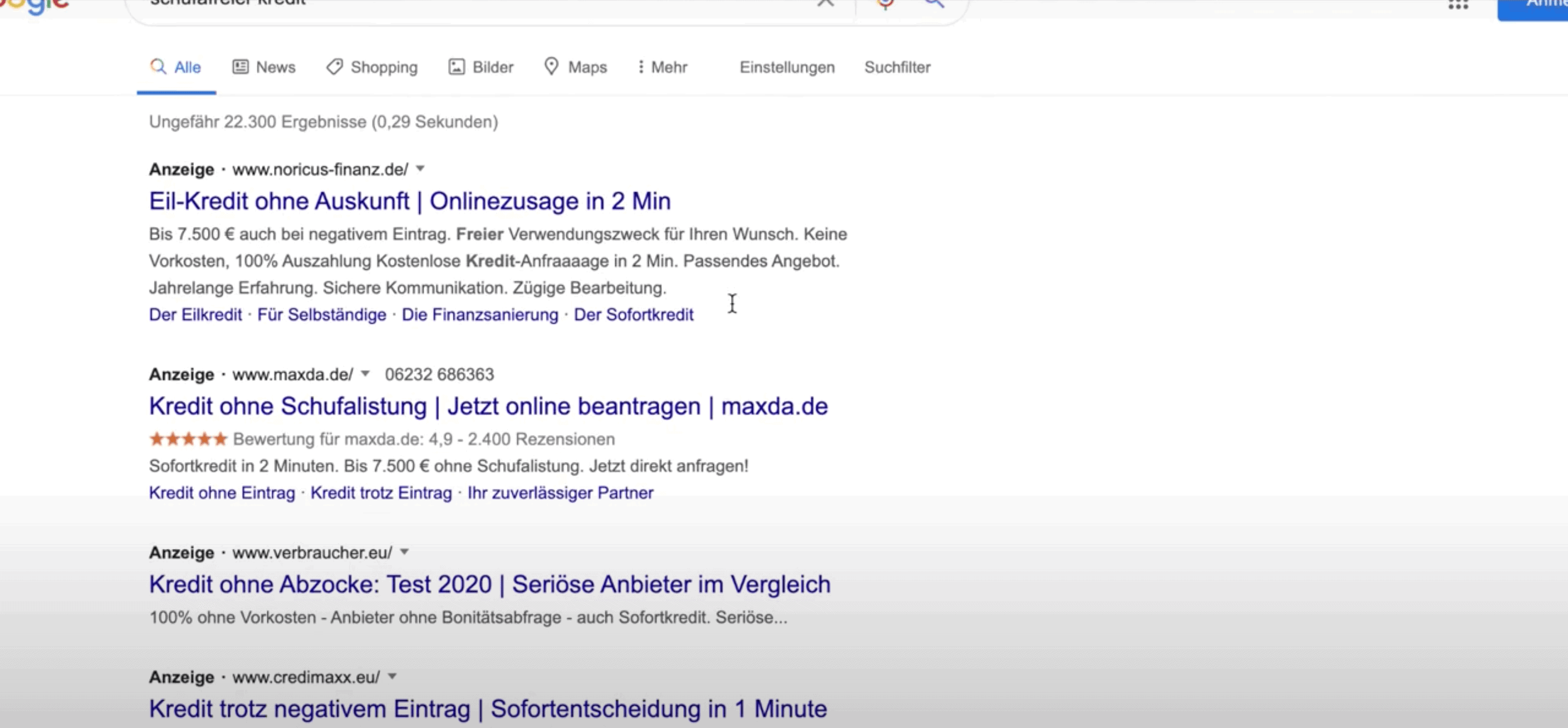1568x728 pixels.
Task: Click the maxda phone number 06232 686363
Action: click(x=439, y=374)
